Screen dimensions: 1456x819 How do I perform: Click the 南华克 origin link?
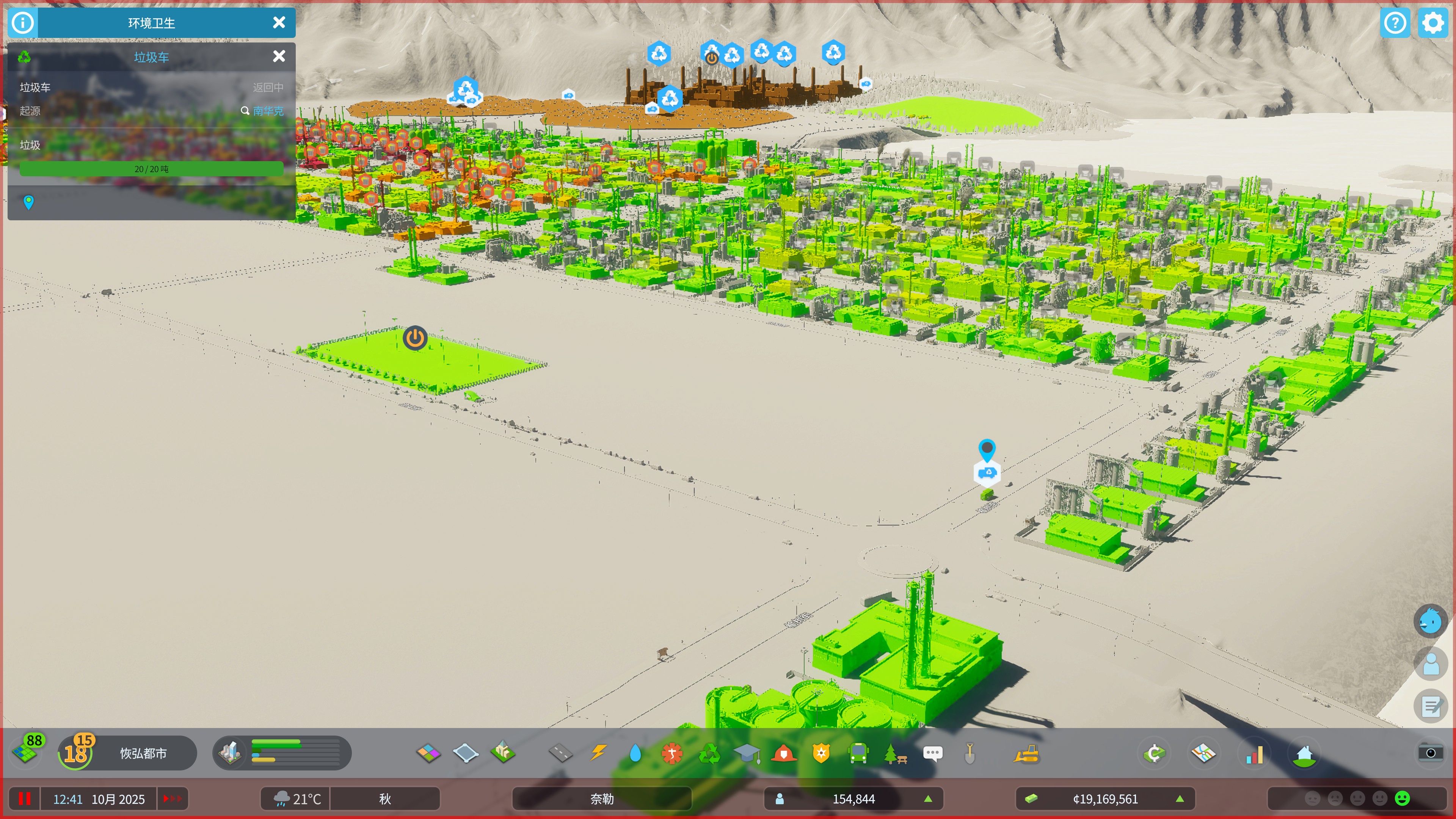[x=268, y=111]
